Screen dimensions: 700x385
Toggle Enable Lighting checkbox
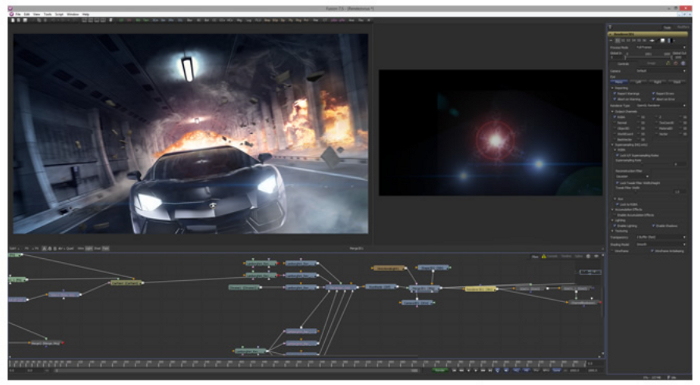pyautogui.click(x=615, y=226)
